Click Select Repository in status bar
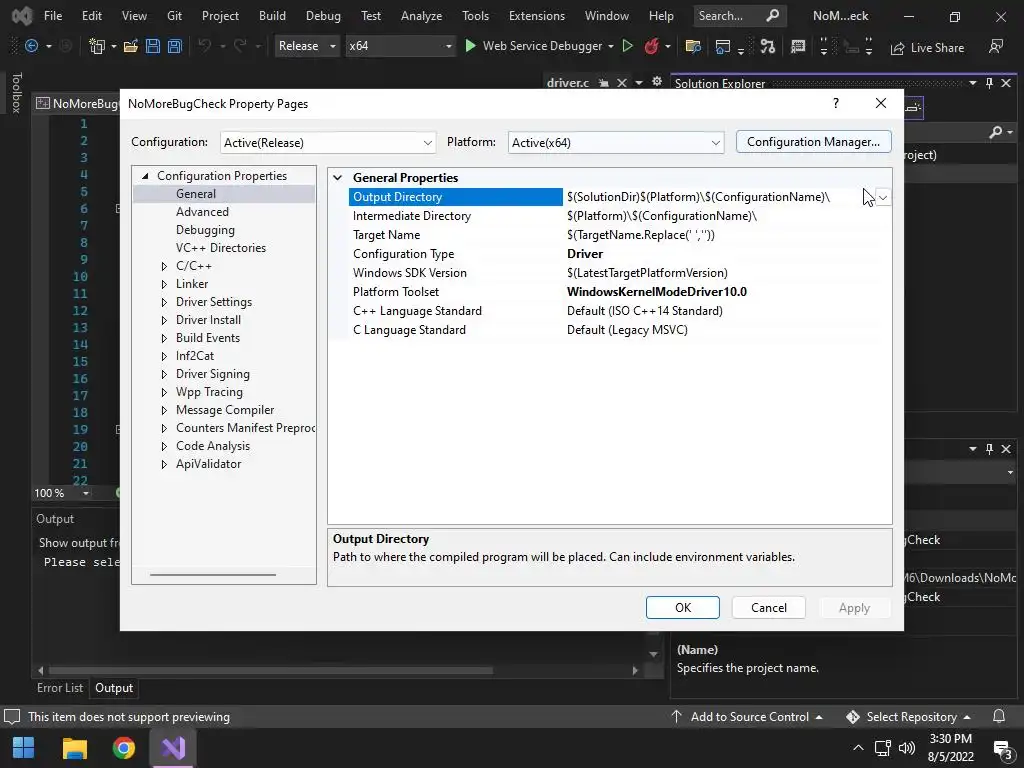 pyautogui.click(x=909, y=716)
